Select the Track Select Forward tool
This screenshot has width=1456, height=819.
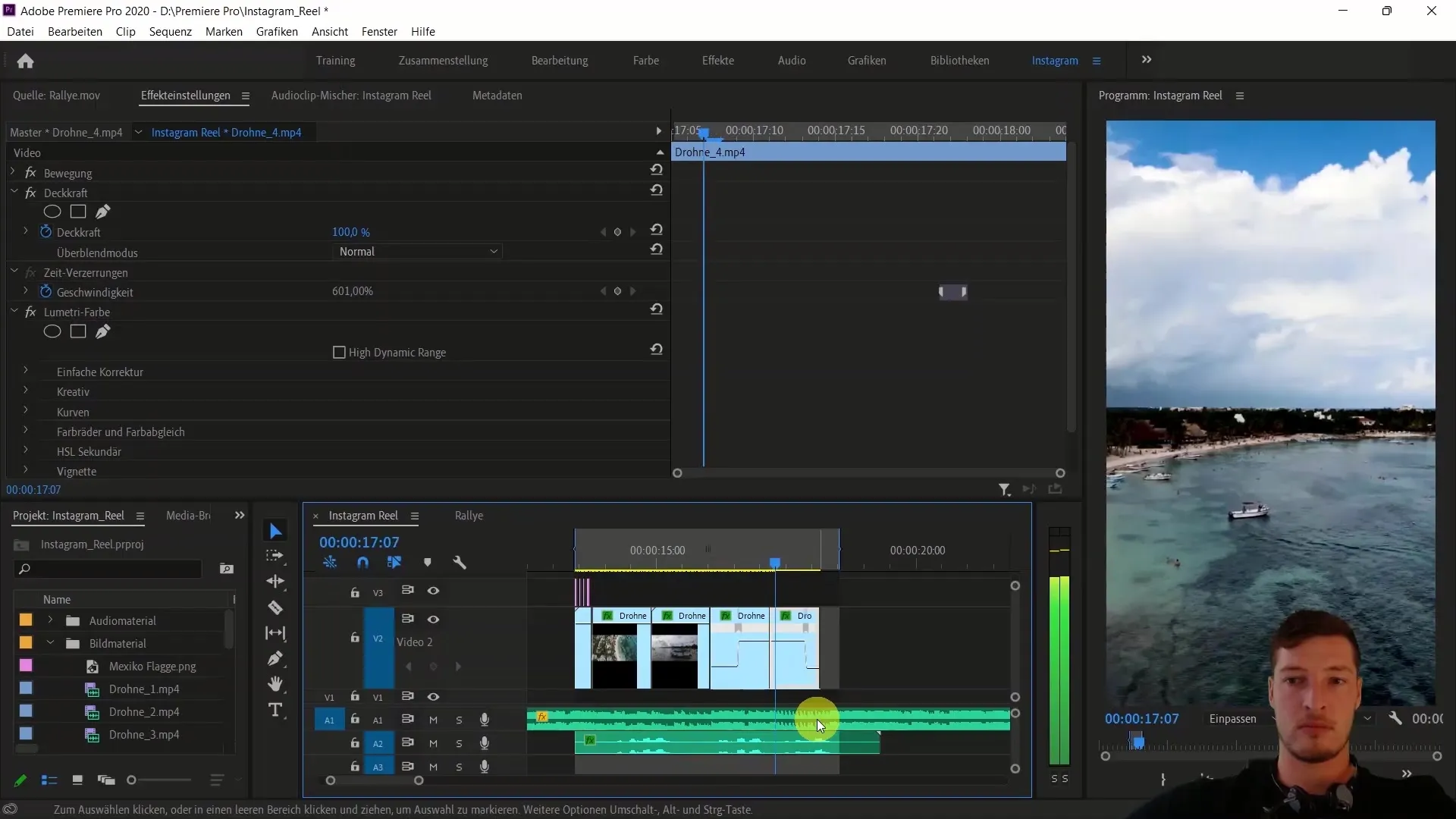(275, 556)
